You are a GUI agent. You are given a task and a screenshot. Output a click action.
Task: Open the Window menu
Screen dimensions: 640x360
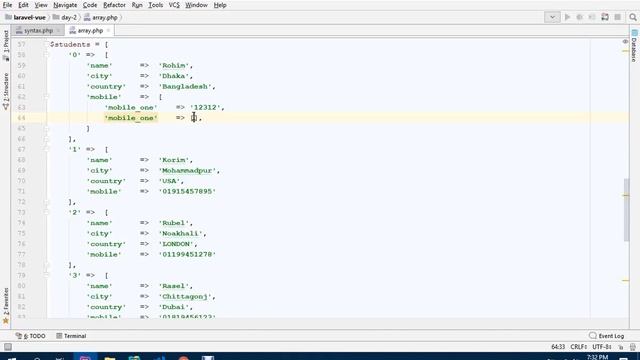coord(196,5)
